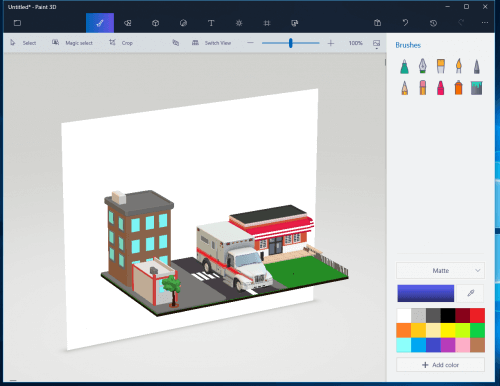Viewport: 500px width, 386px height.
Task: Pick the bright red color swatch
Action: coord(477,316)
